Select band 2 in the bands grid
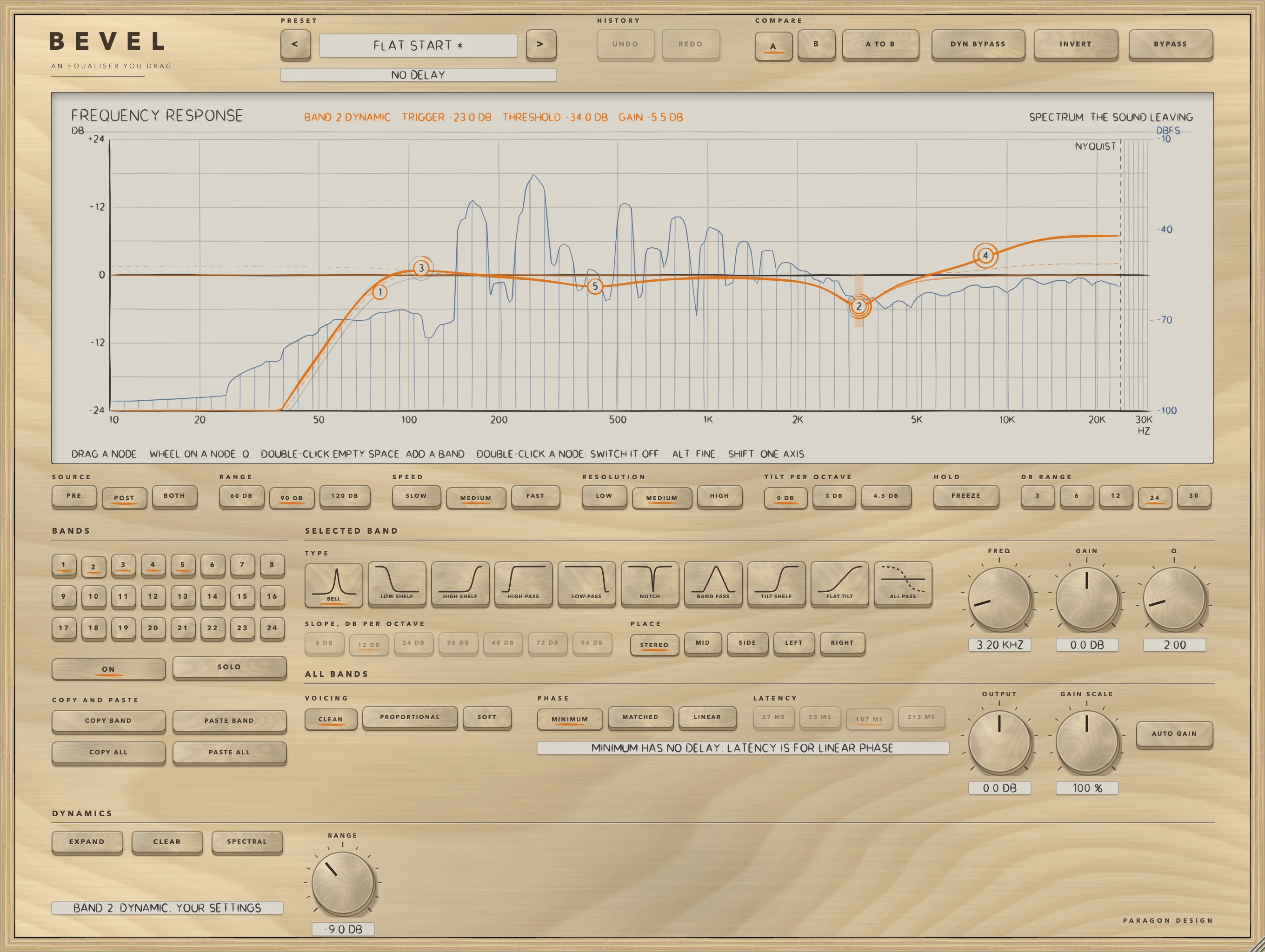1265x952 pixels. [93, 566]
